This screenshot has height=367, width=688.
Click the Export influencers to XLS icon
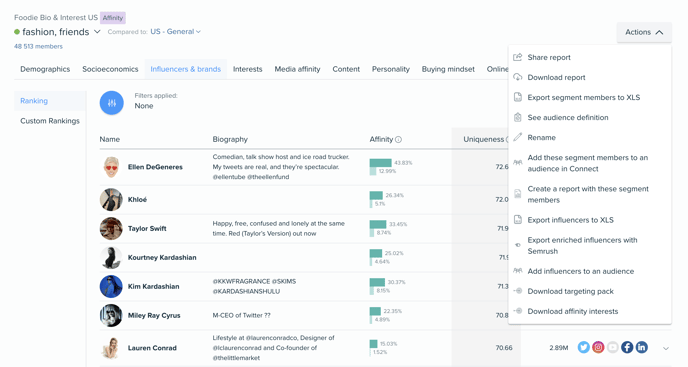pos(518,219)
